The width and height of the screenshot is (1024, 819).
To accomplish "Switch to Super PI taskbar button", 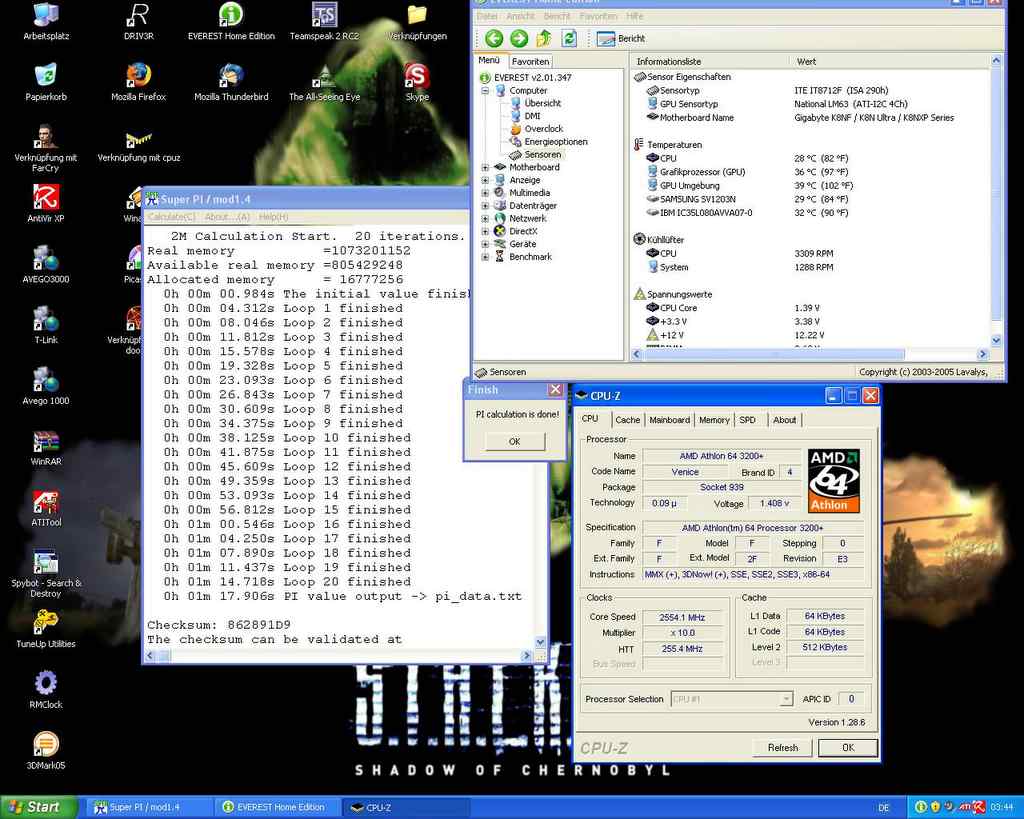I will click(x=149, y=807).
